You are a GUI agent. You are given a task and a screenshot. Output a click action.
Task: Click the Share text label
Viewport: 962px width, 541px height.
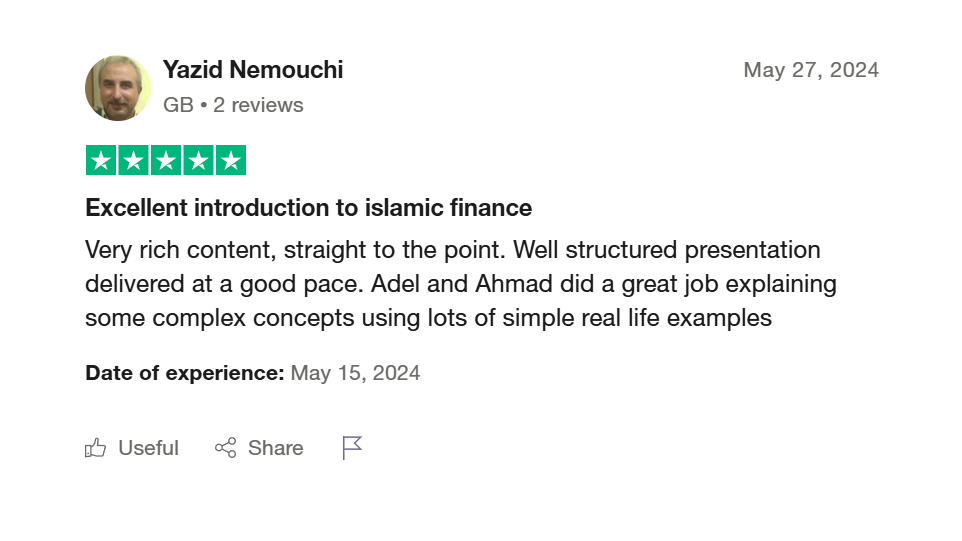pos(275,448)
